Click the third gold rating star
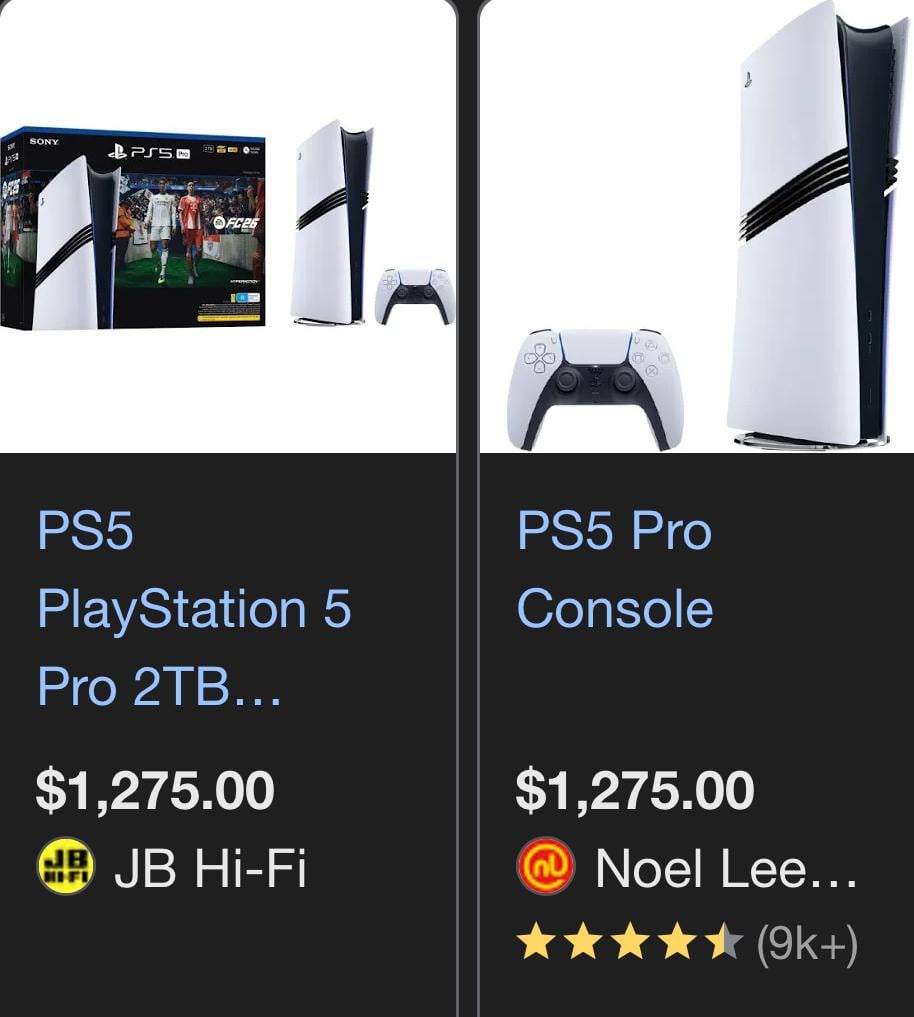The image size is (914, 1017). coord(630,942)
